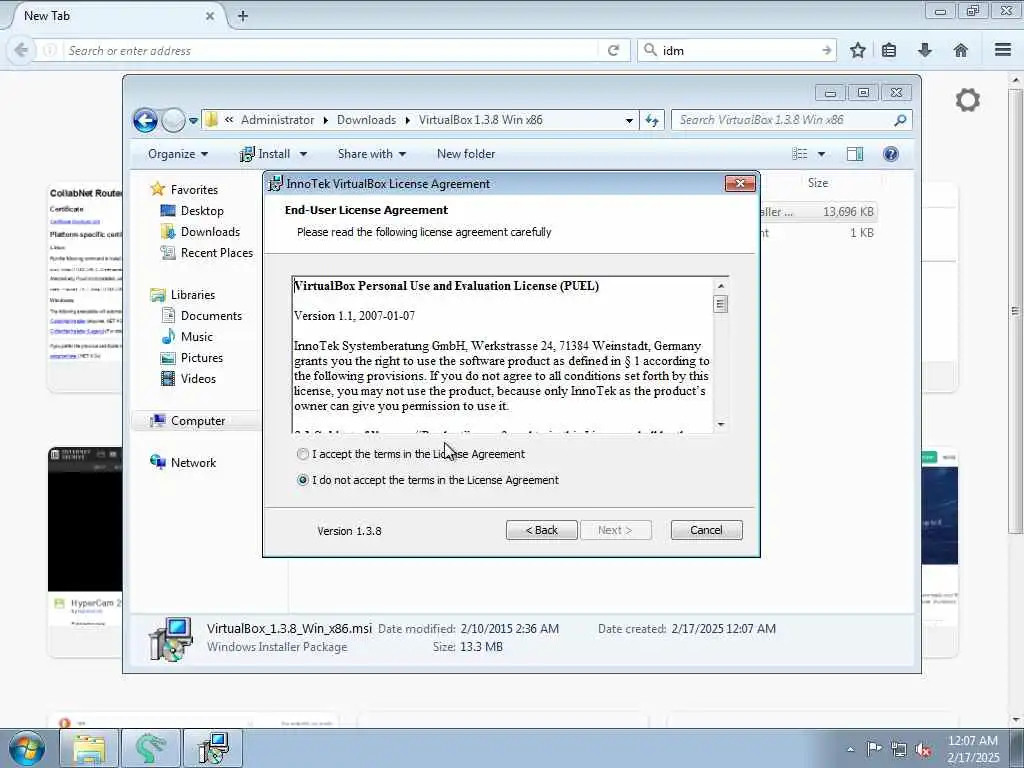Click the browser back arrow button
Image resolution: width=1024 pixels, height=768 pixels.
(x=21, y=50)
